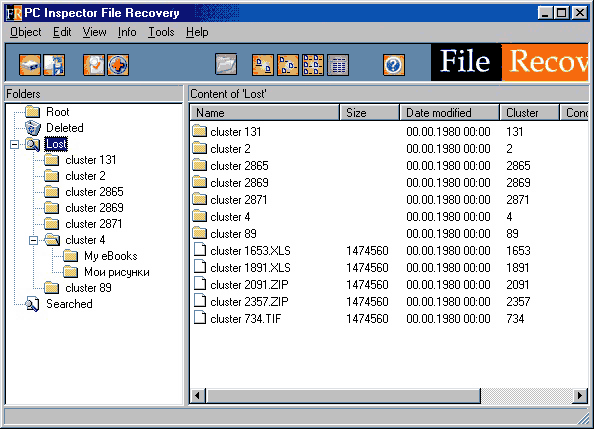Click the Save to floppy-disk toolbar icon
This screenshot has width=594, height=429.
tap(54, 65)
